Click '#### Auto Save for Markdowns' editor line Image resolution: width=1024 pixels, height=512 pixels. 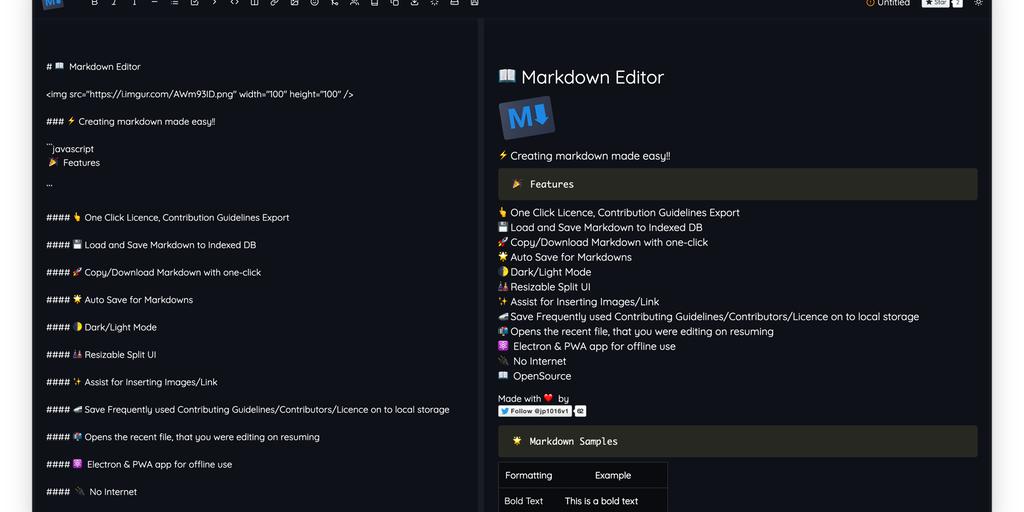pos(120,300)
